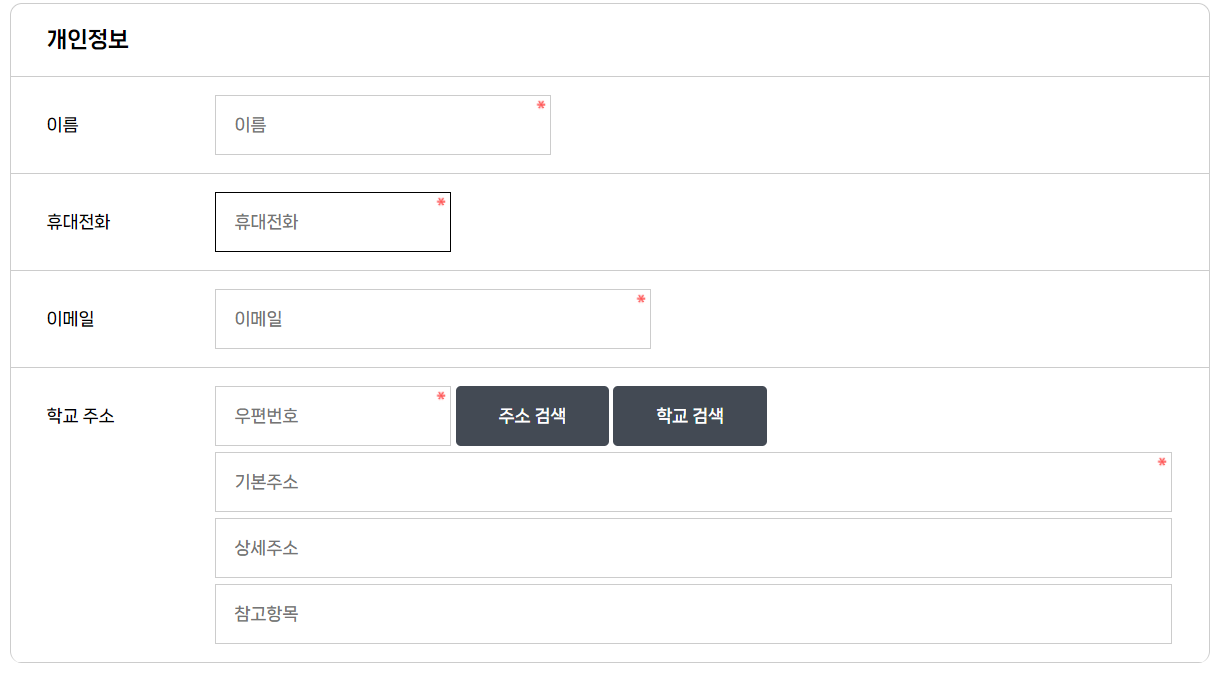The width and height of the screenshot is (1230, 677).
Task: Click the 이름 row label on the left
Action: pos(60,124)
